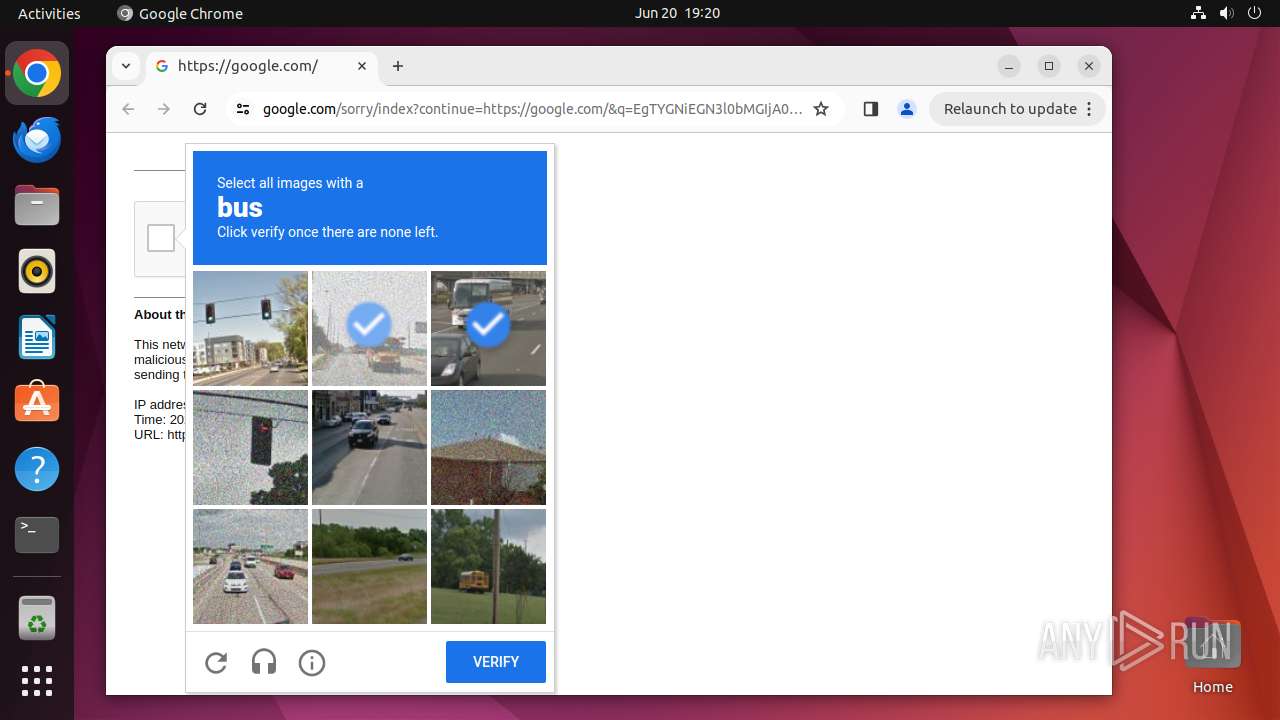Minimize the Chrome window
The height and width of the screenshot is (720, 1280).
point(1009,66)
